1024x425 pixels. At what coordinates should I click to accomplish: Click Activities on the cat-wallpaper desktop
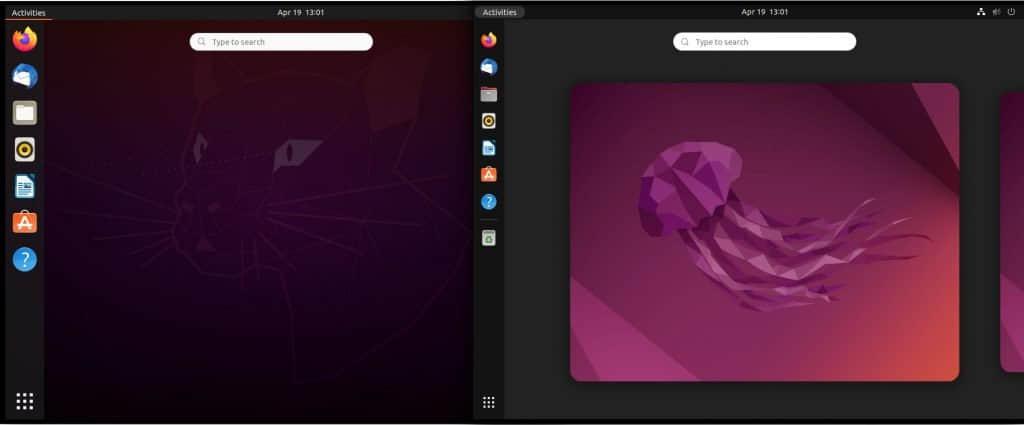pos(28,13)
